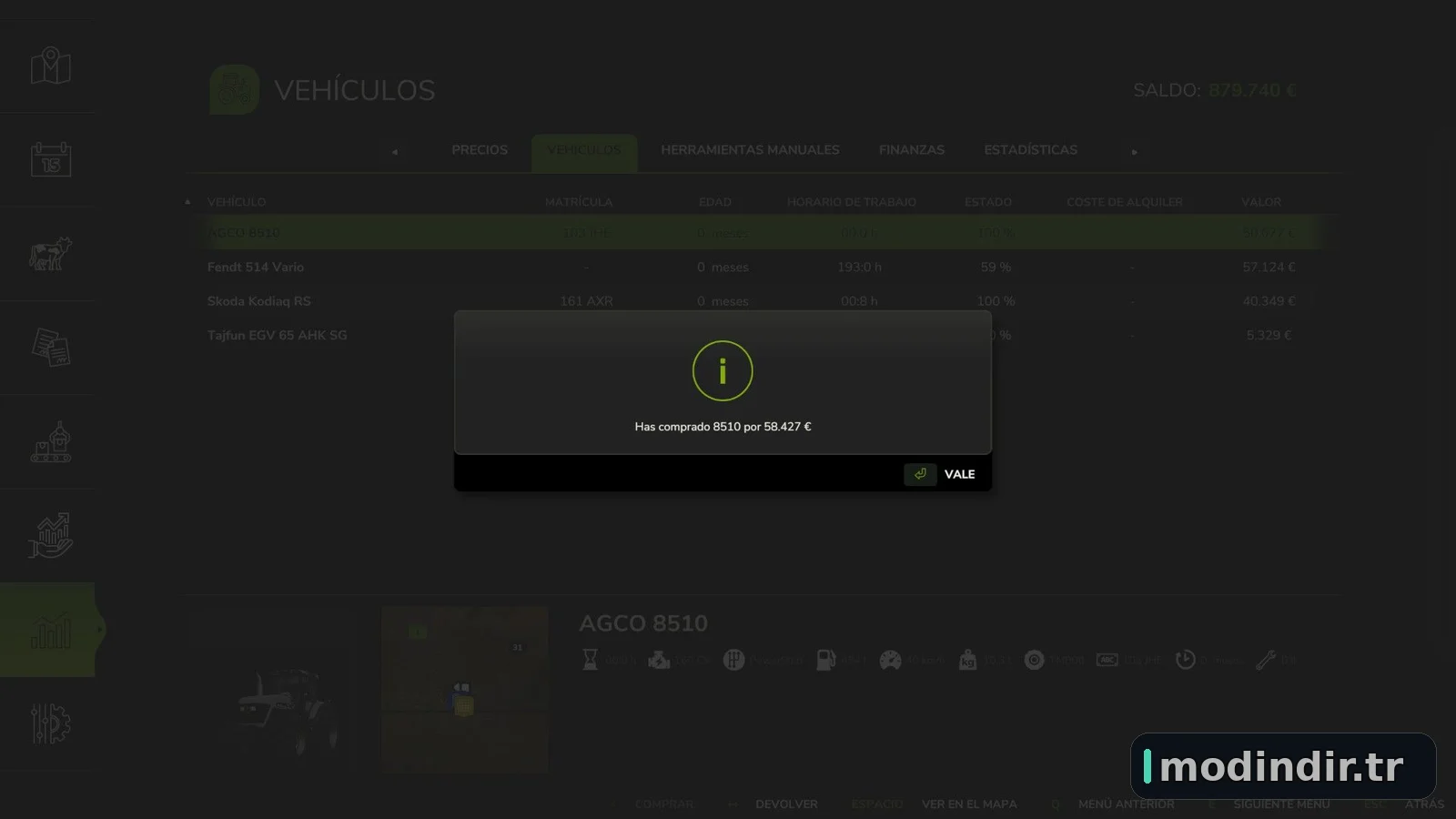Click the clock age icon in vehicle details
Image resolution: width=1456 pixels, height=819 pixels.
point(1185,660)
